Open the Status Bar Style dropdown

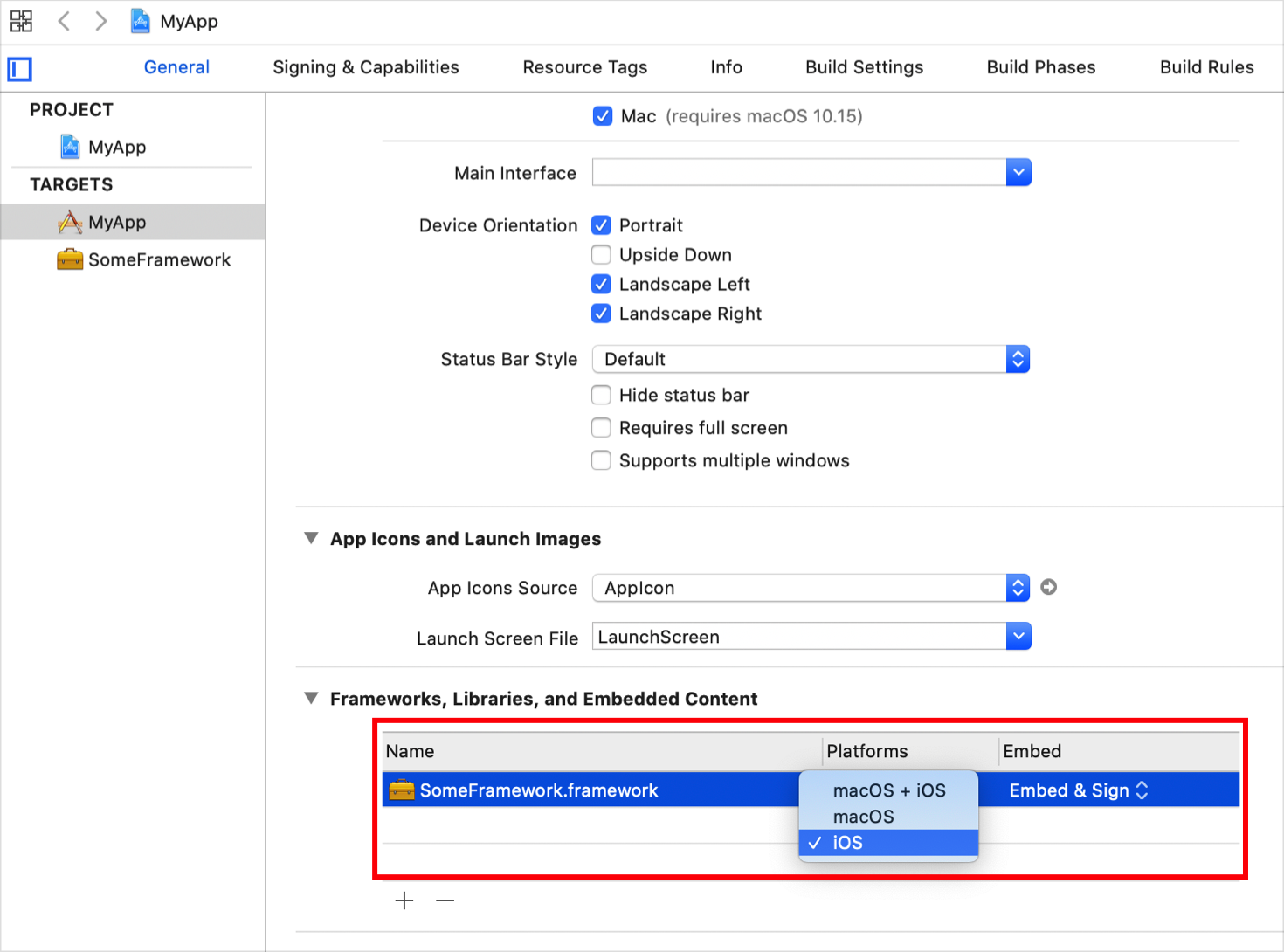[x=811, y=359]
